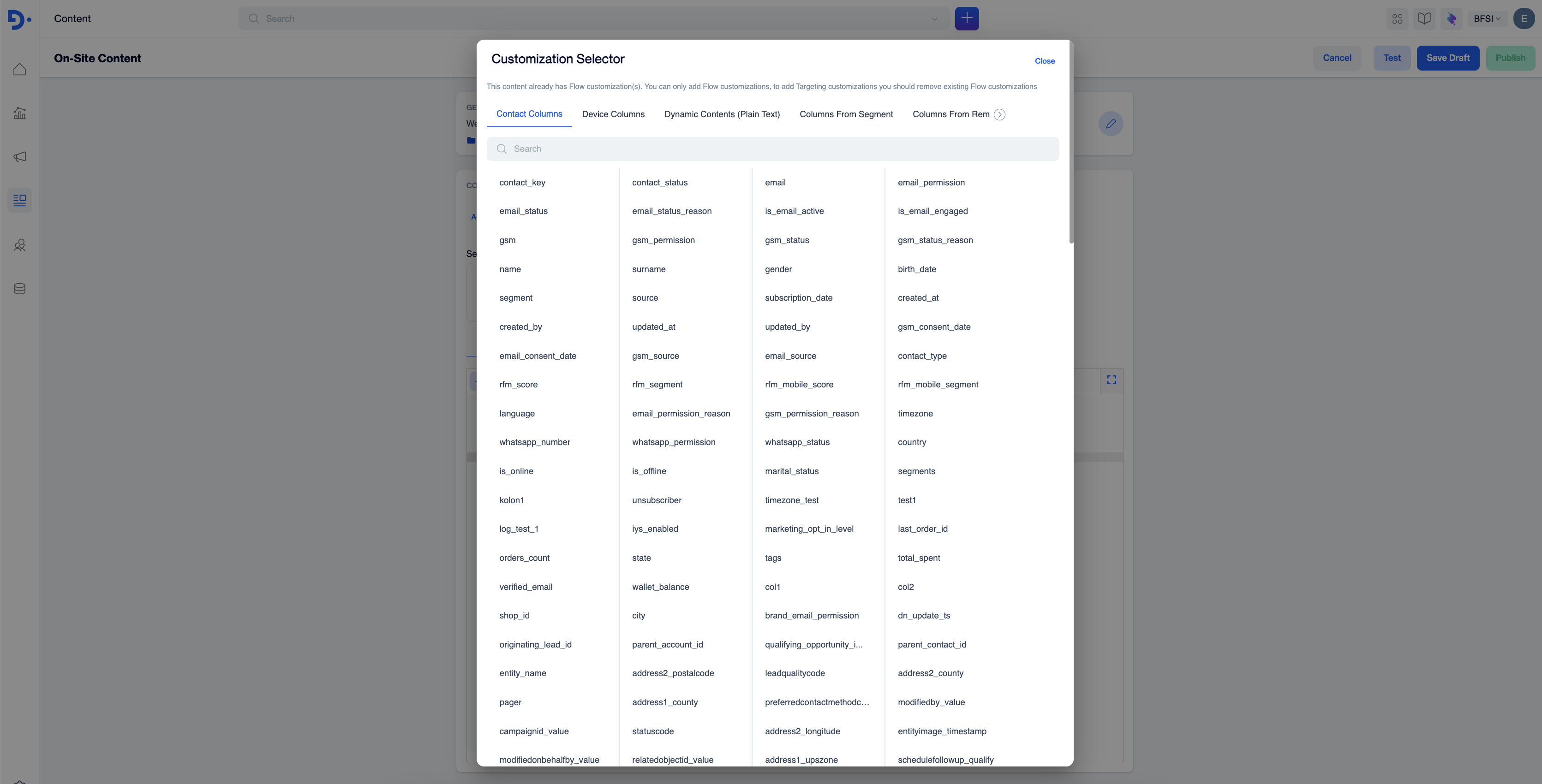Pick the gsm_permission column

pos(663,240)
